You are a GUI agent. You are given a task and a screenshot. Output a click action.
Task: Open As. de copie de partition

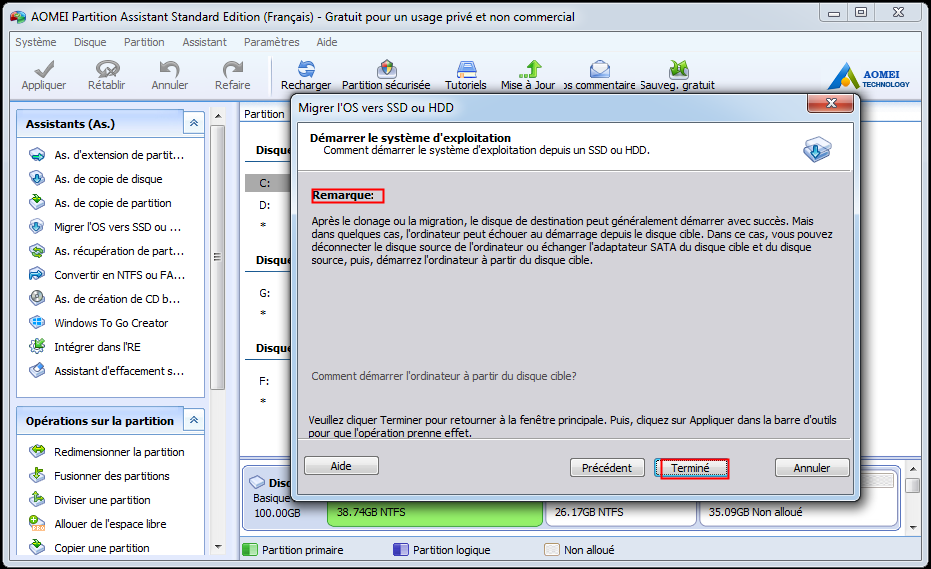(x=100, y=203)
